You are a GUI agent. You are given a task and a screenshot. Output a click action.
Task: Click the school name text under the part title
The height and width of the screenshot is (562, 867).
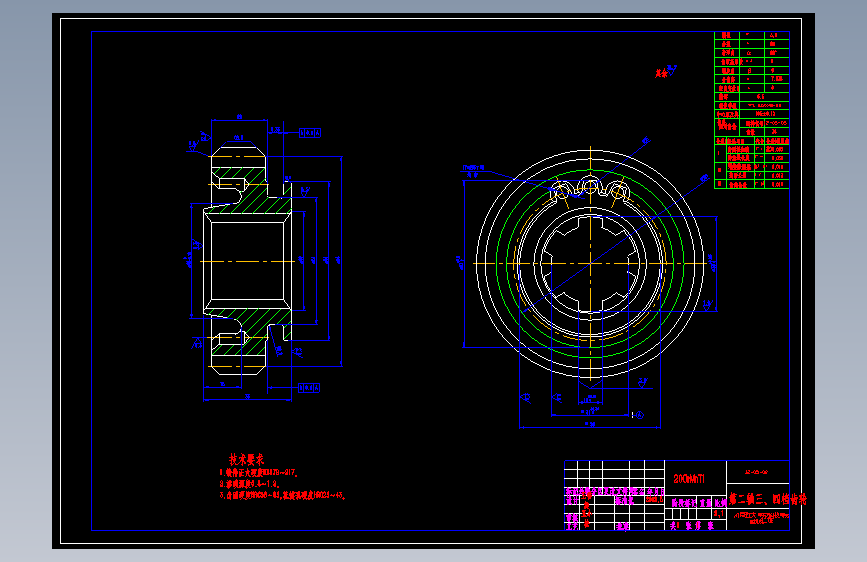[761, 517]
